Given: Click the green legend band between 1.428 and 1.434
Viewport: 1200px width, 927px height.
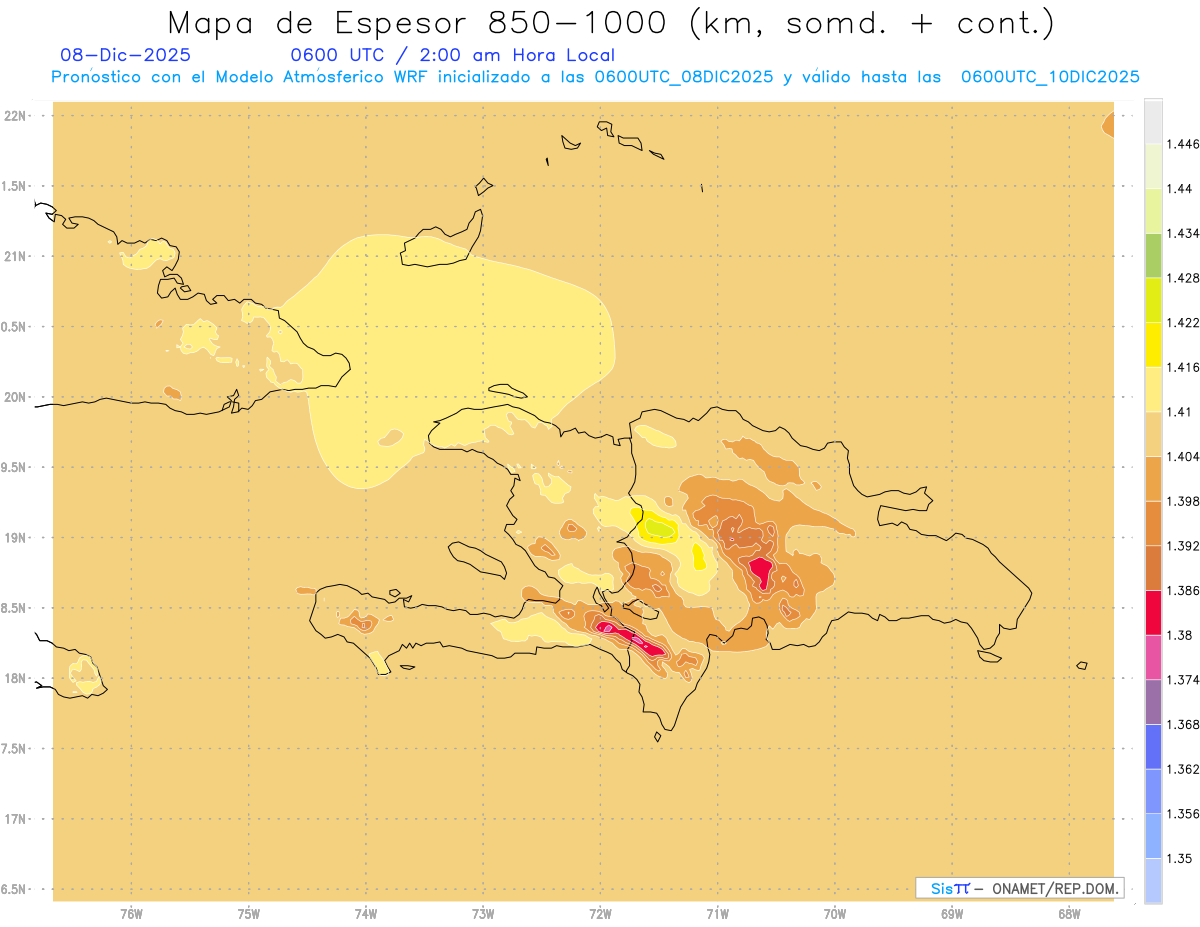Looking at the screenshot, I should (x=1153, y=256).
